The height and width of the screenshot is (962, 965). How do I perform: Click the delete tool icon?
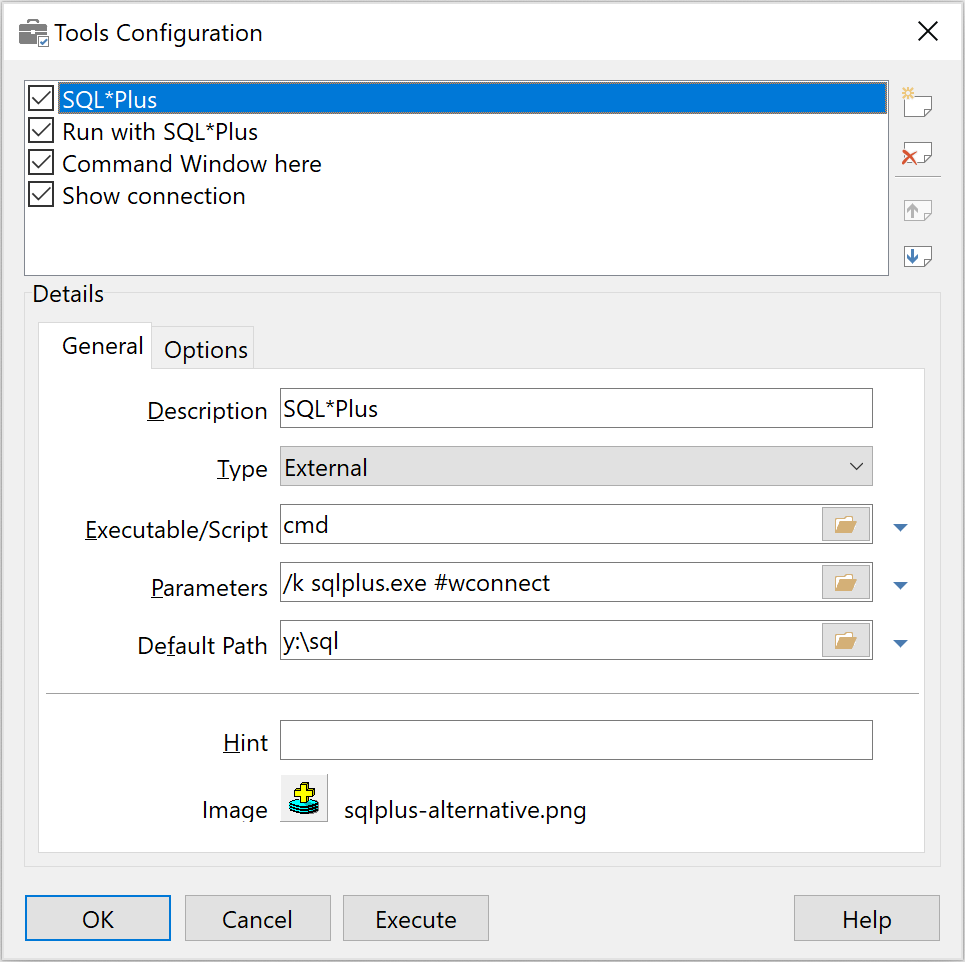(x=917, y=154)
